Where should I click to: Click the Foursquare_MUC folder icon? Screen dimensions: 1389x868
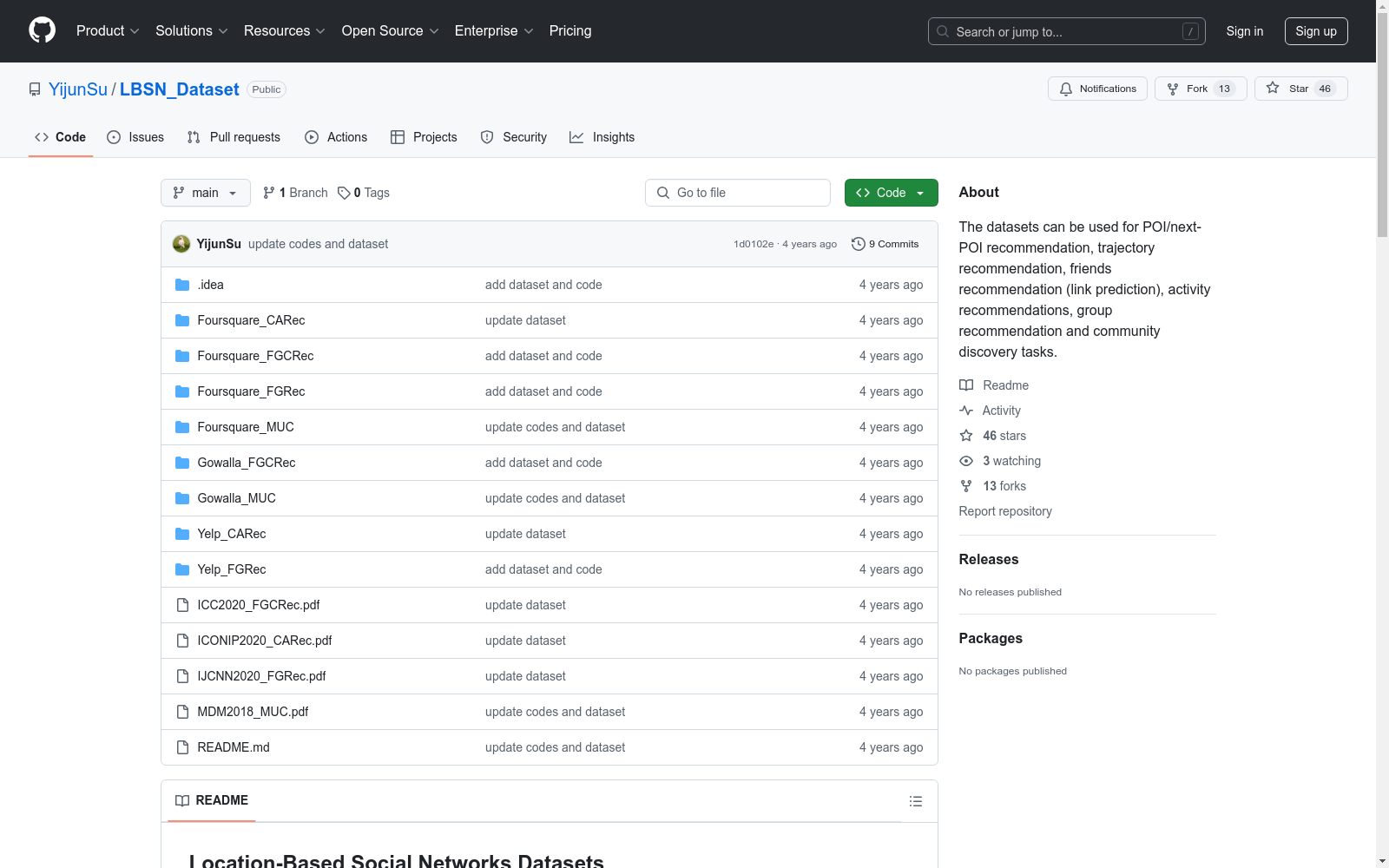click(x=182, y=427)
